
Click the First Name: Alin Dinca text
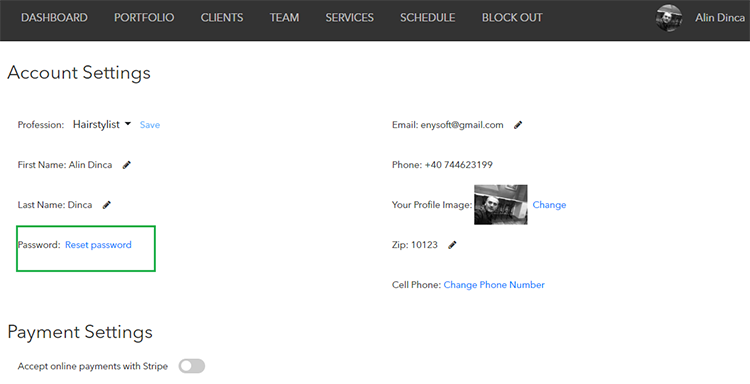click(65, 165)
